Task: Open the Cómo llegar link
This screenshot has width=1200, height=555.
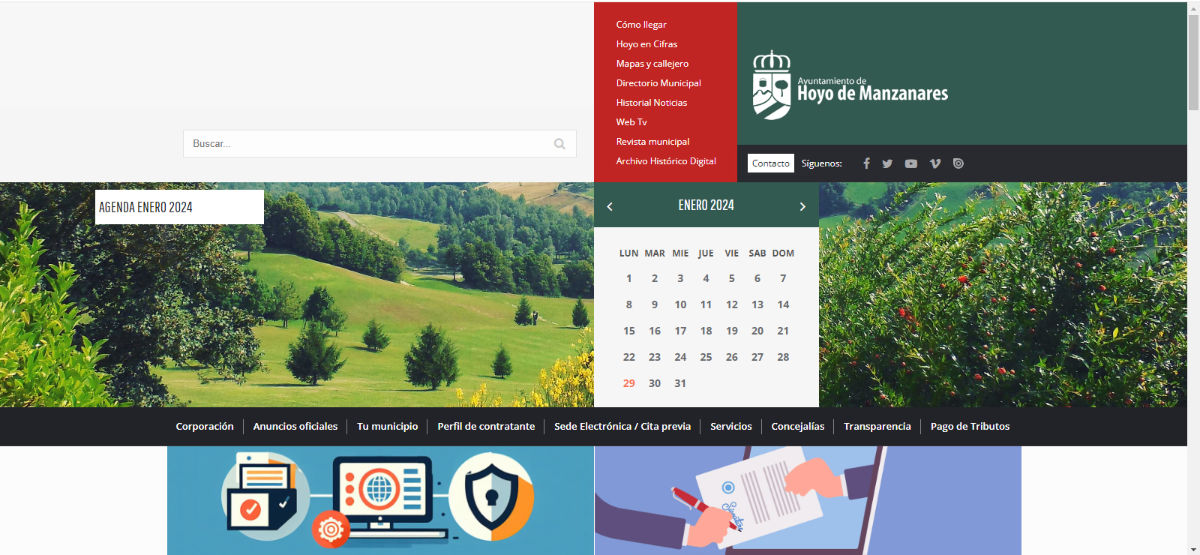Action: pos(641,24)
